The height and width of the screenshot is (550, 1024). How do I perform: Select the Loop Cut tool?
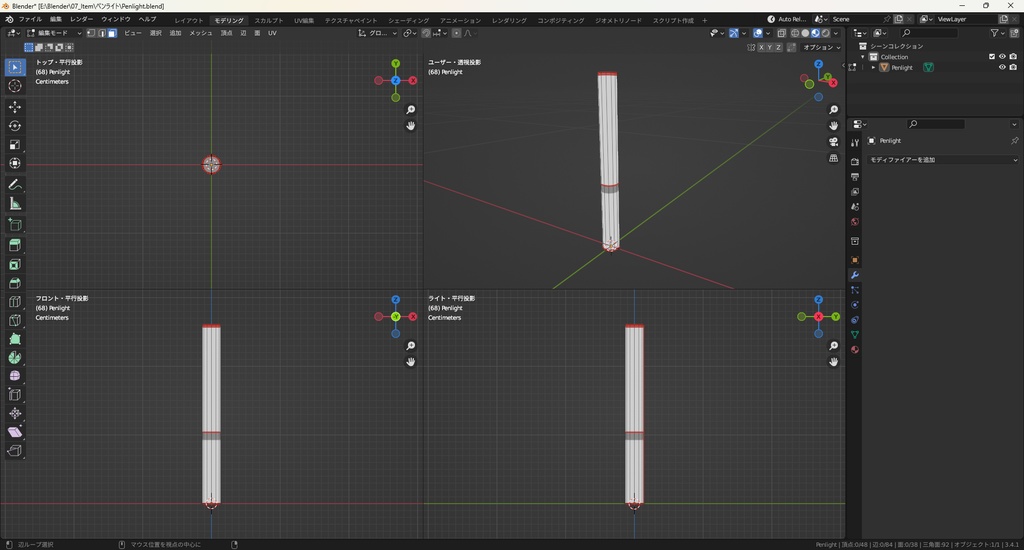coord(15,302)
